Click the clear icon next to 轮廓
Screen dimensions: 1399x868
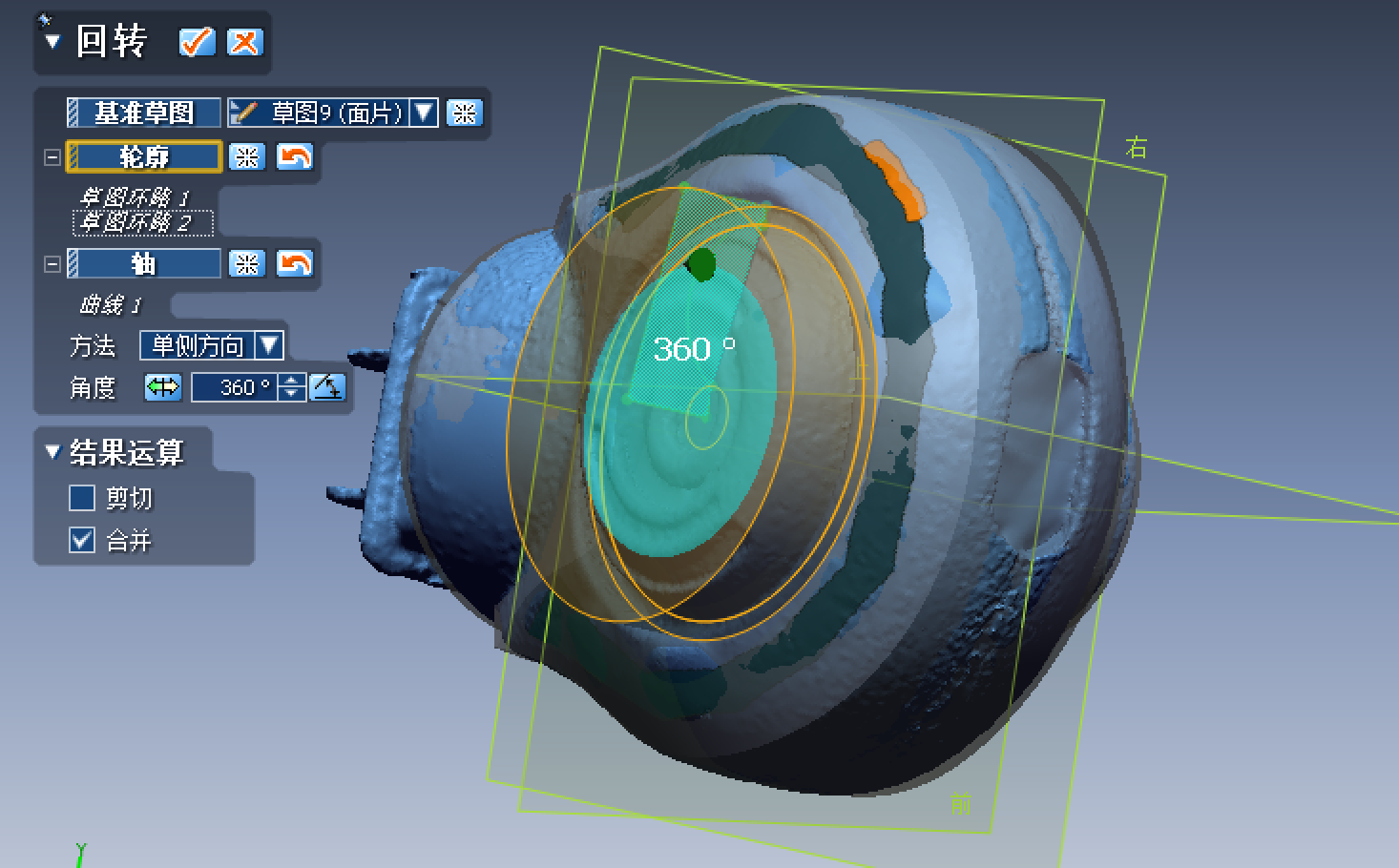click(x=247, y=156)
